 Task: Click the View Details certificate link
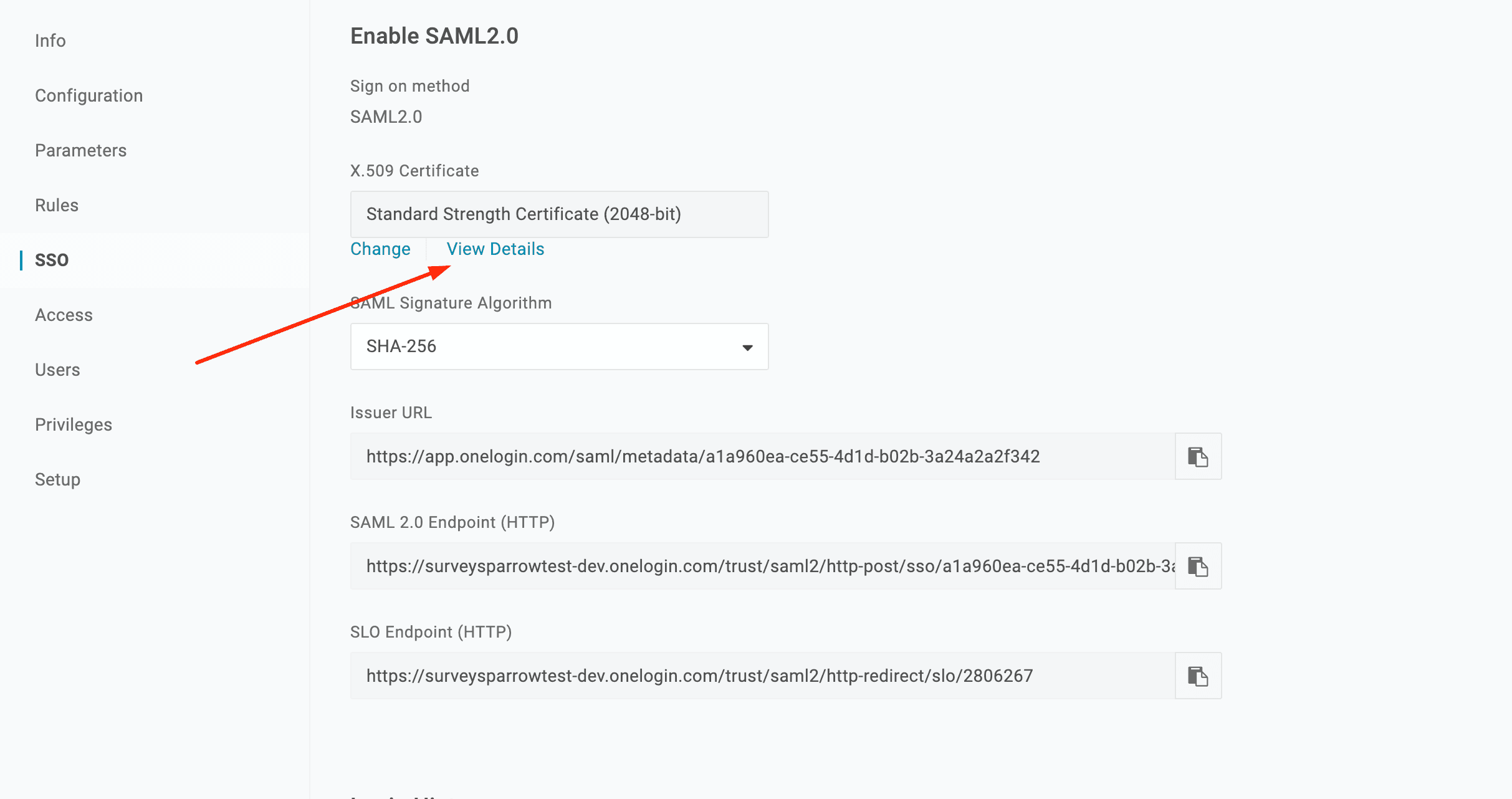click(x=495, y=249)
